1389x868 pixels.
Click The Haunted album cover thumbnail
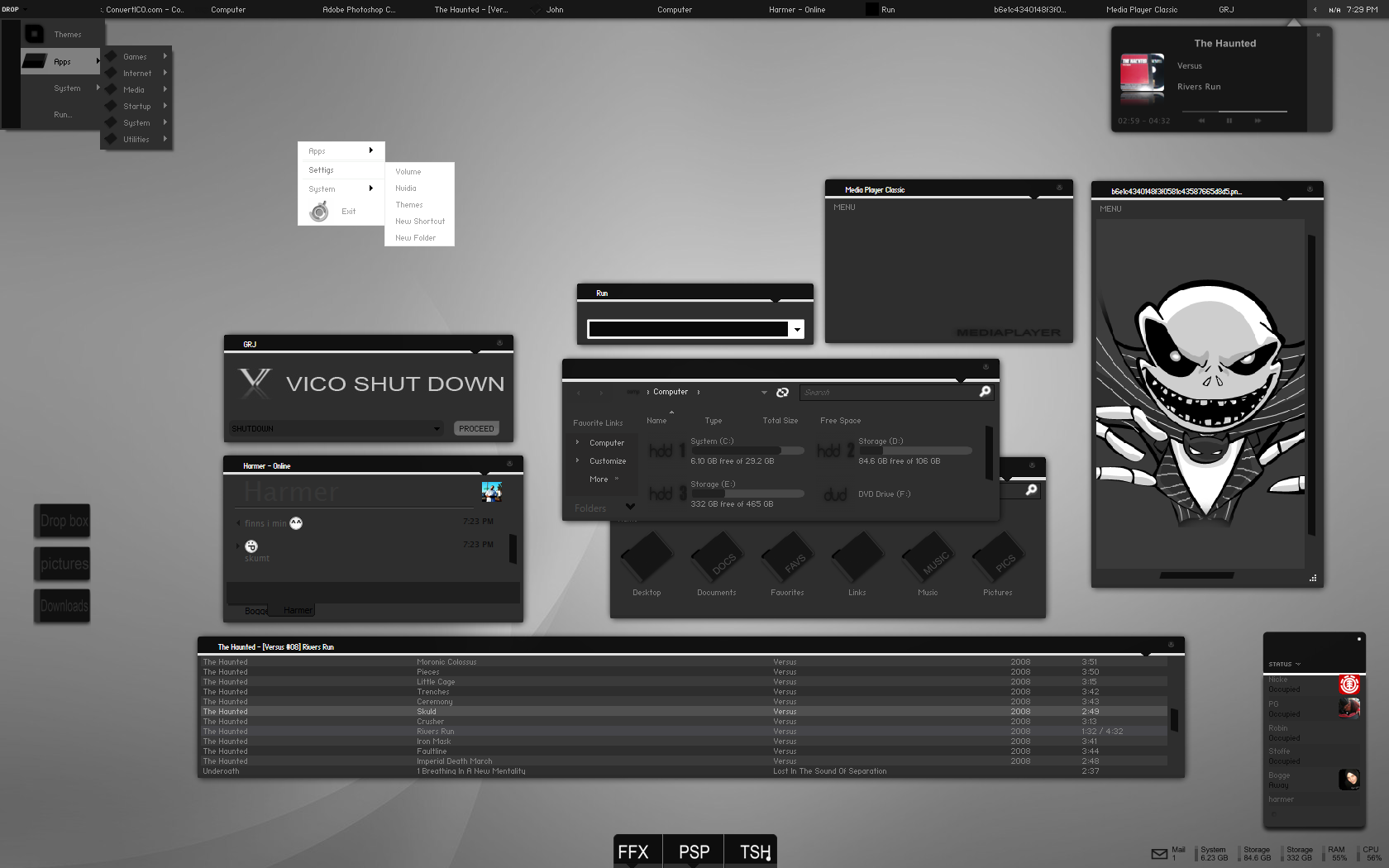click(x=1142, y=74)
